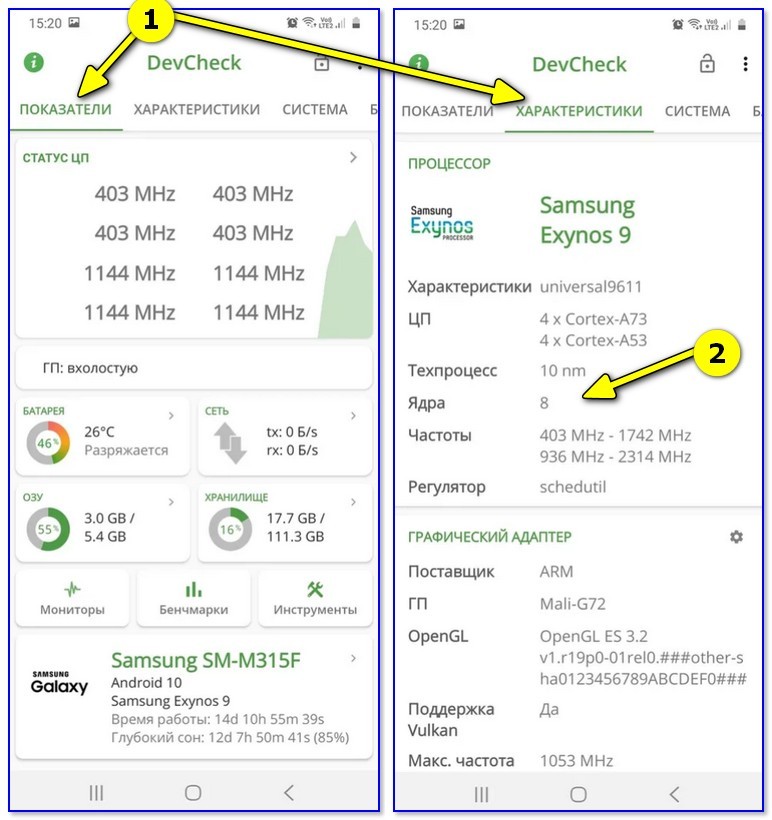Tap the Графический адаптер section header
The image size is (772, 820).
tap(490, 537)
